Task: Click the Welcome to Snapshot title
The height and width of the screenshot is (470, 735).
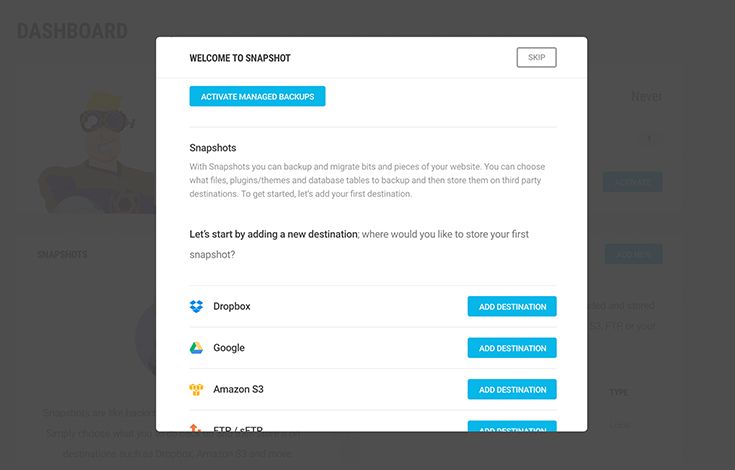Action: coord(240,58)
